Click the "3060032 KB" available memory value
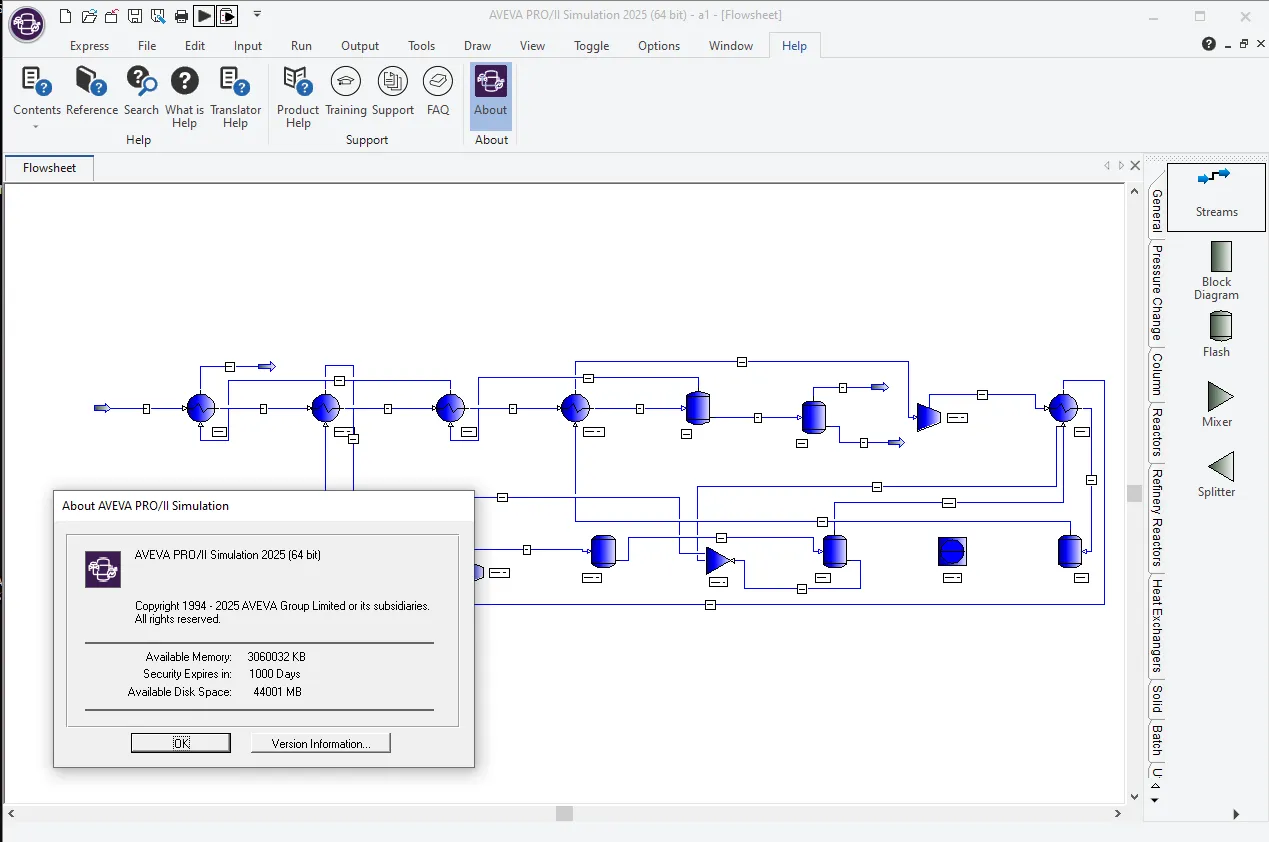 pos(277,657)
